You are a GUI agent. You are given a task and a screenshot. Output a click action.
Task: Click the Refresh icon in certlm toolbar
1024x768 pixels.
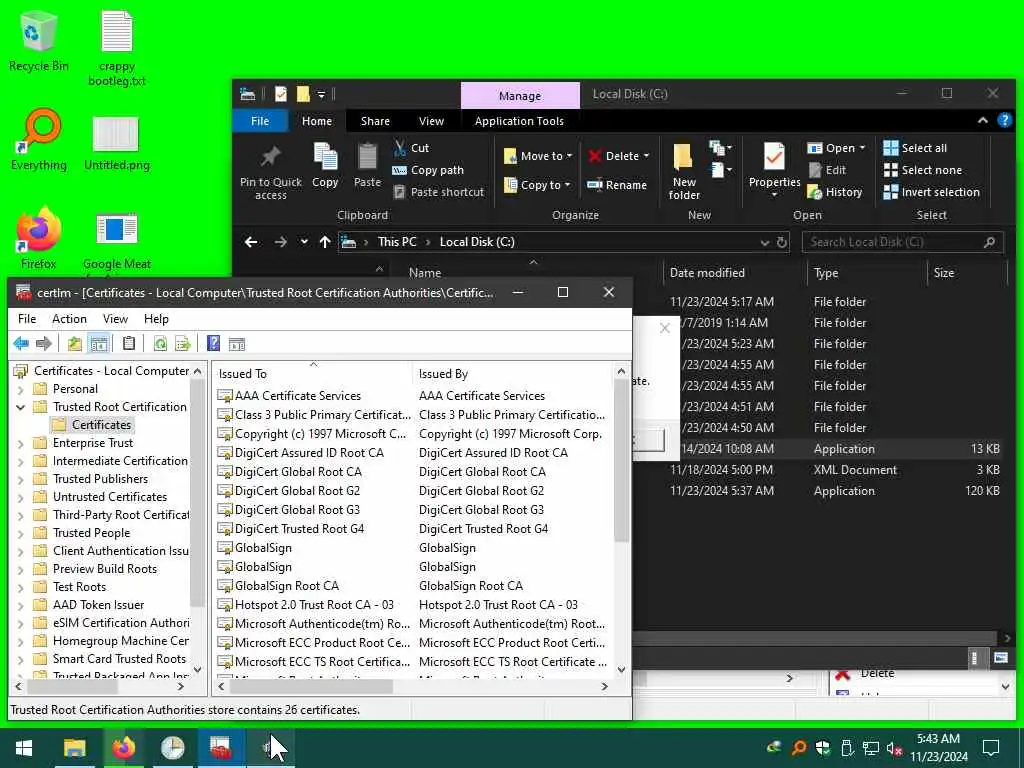pyautogui.click(x=160, y=344)
